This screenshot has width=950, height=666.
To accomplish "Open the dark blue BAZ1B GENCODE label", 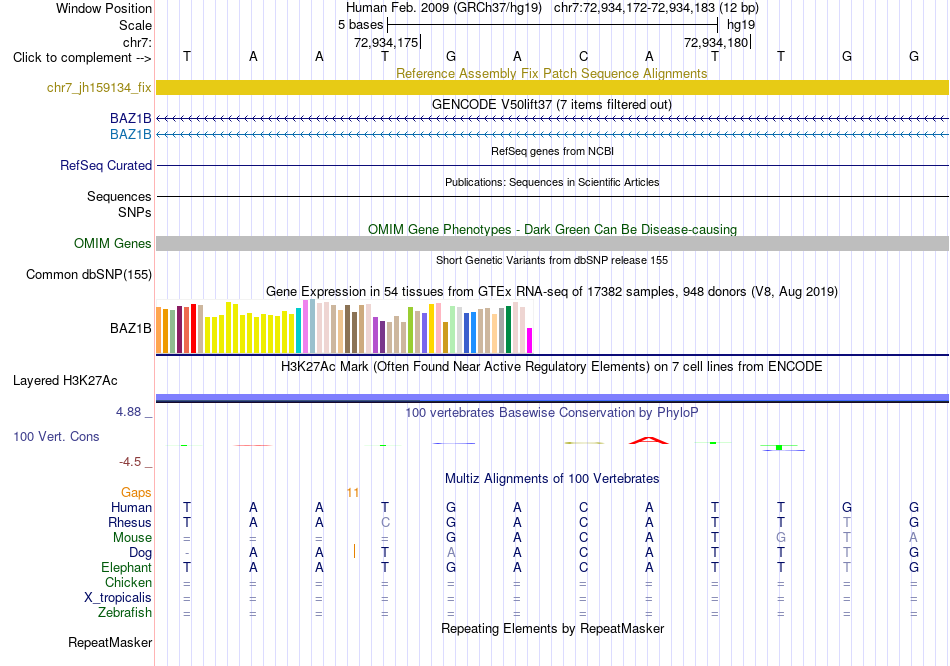I will (x=130, y=118).
